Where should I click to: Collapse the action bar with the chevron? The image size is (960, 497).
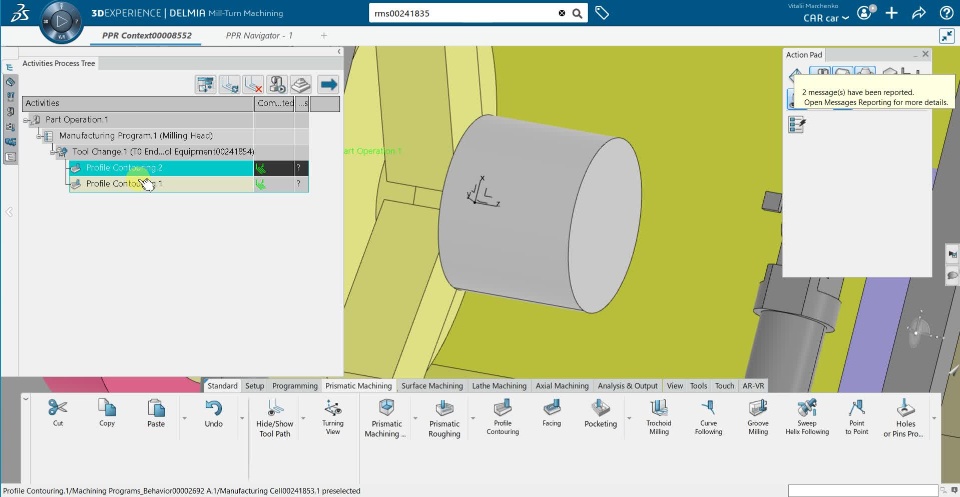[25, 398]
